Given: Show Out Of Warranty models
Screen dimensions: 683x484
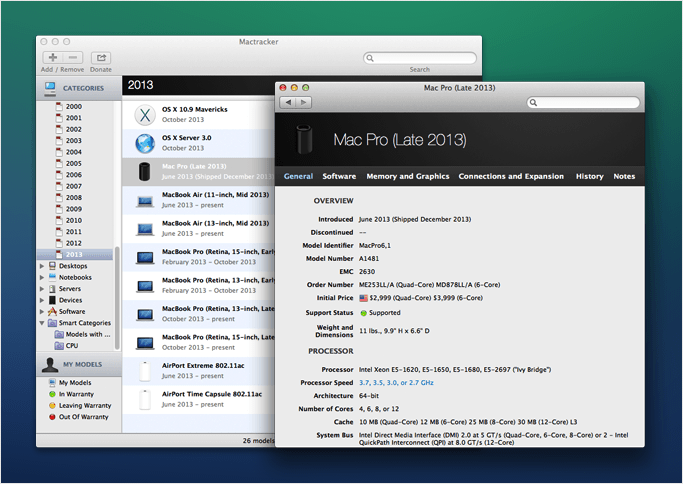Looking at the screenshot, I should point(52,416).
